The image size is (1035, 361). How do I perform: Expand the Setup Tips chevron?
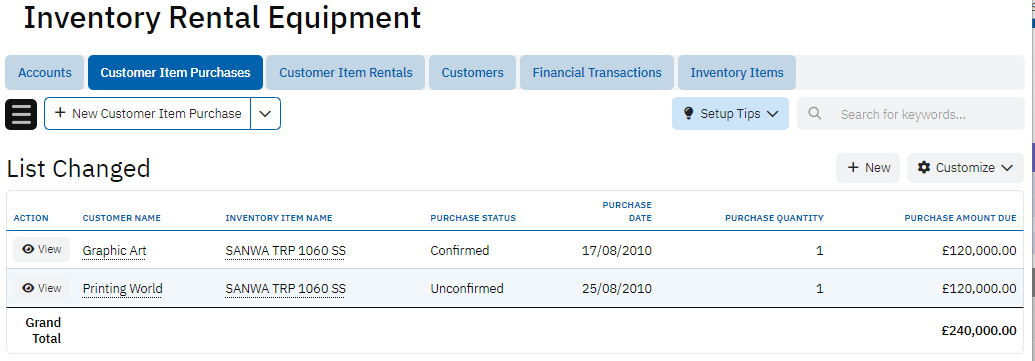(x=772, y=114)
